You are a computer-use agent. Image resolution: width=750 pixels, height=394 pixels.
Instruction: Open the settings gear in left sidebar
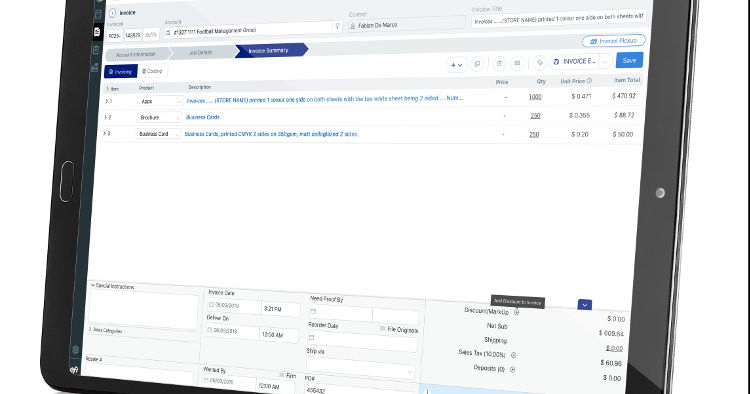pos(76,350)
